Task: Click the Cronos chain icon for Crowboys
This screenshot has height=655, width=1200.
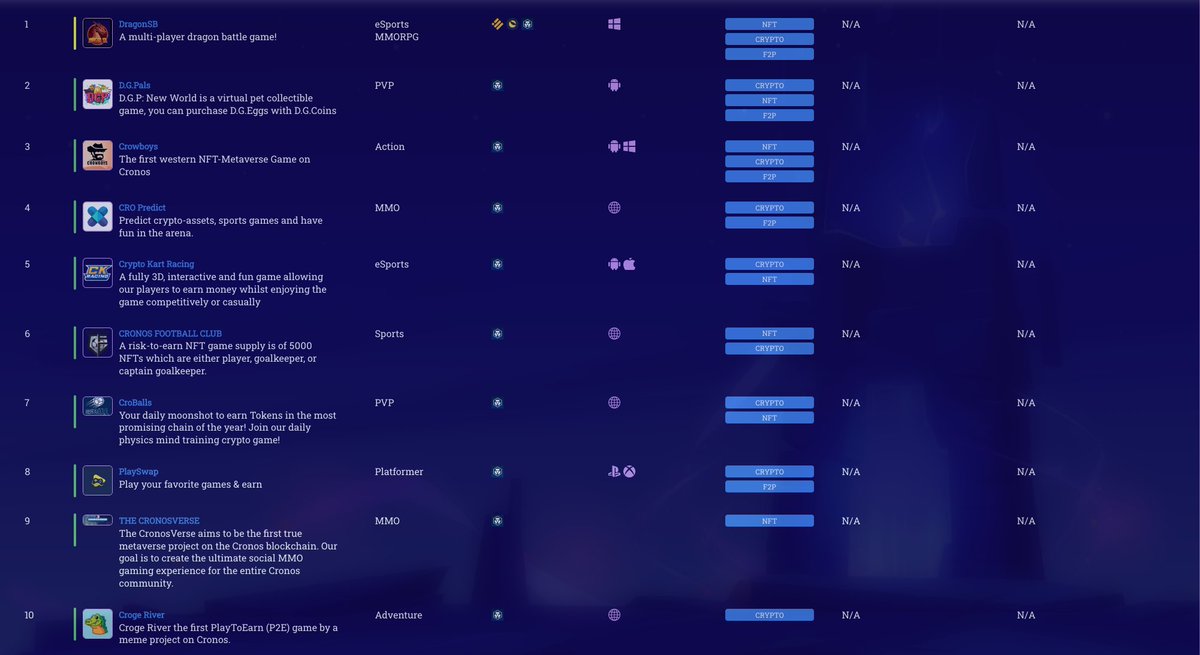Action: tap(497, 146)
